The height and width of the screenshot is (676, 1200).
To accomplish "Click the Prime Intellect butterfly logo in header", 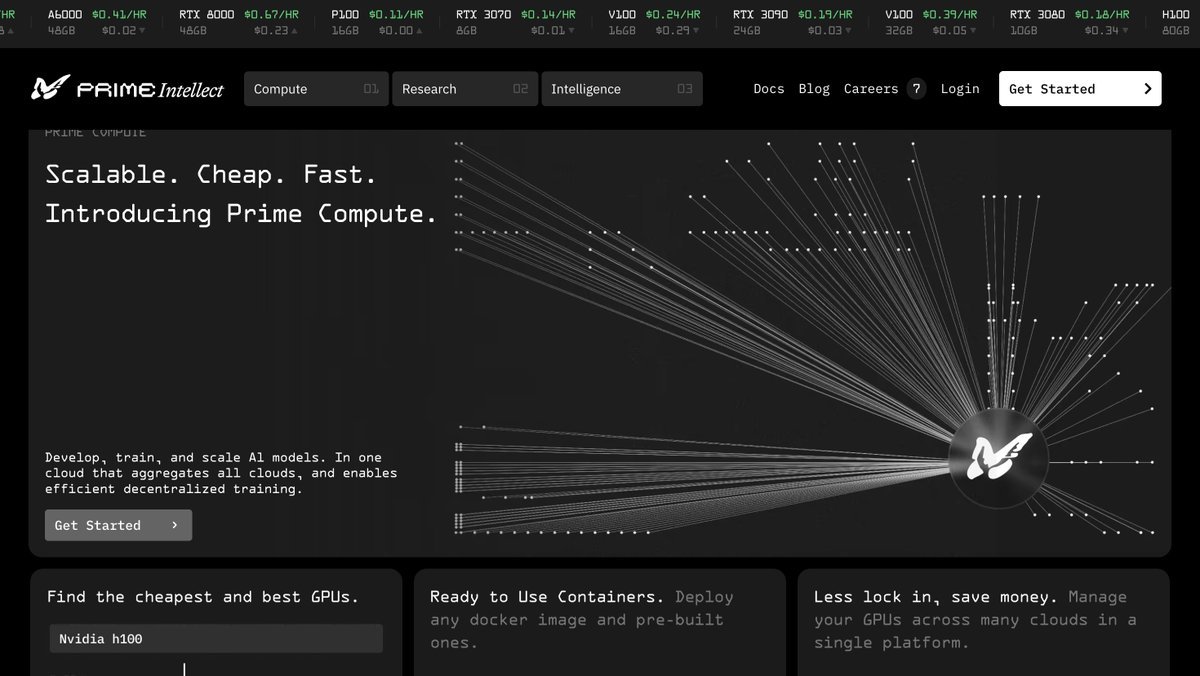I will pos(50,89).
